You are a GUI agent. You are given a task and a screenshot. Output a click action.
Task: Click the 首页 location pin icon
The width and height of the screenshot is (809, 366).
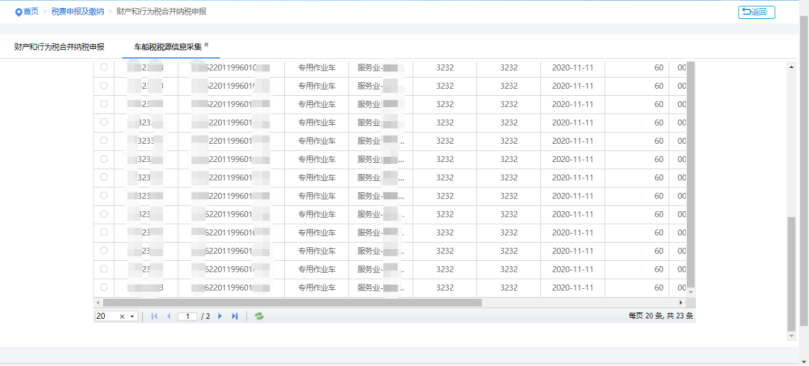coord(19,12)
